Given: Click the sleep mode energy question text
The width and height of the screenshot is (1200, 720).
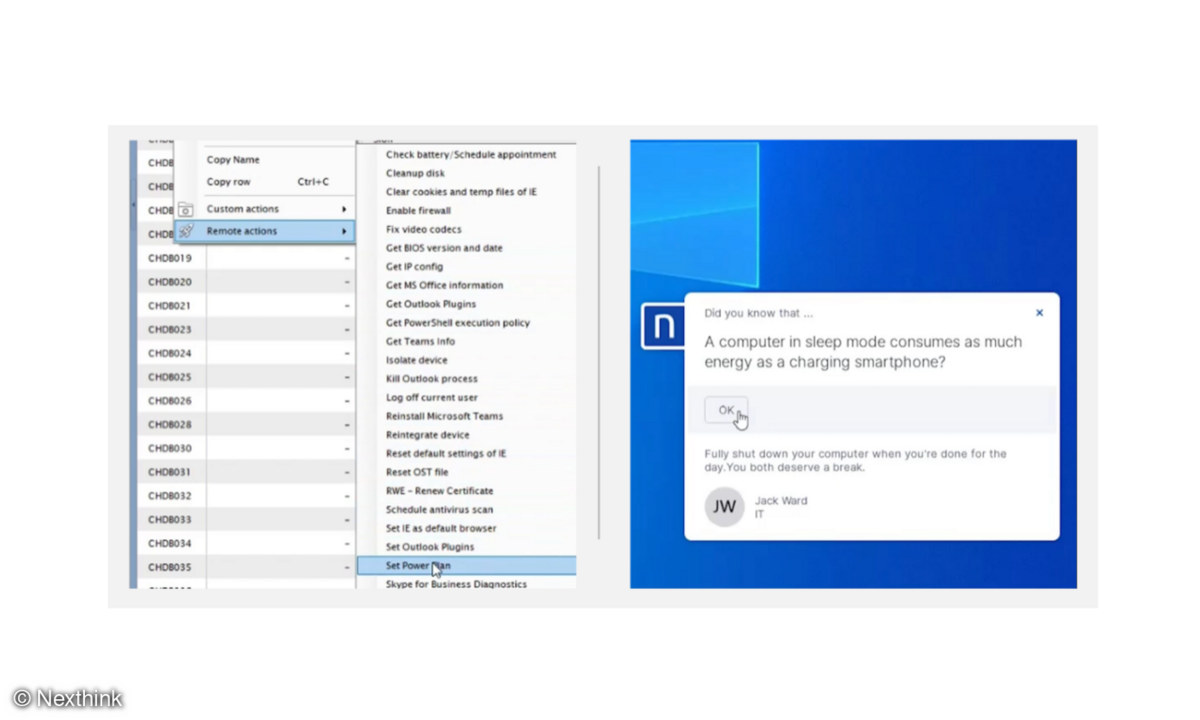Looking at the screenshot, I should pyautogui.click(x=863, y=352).
